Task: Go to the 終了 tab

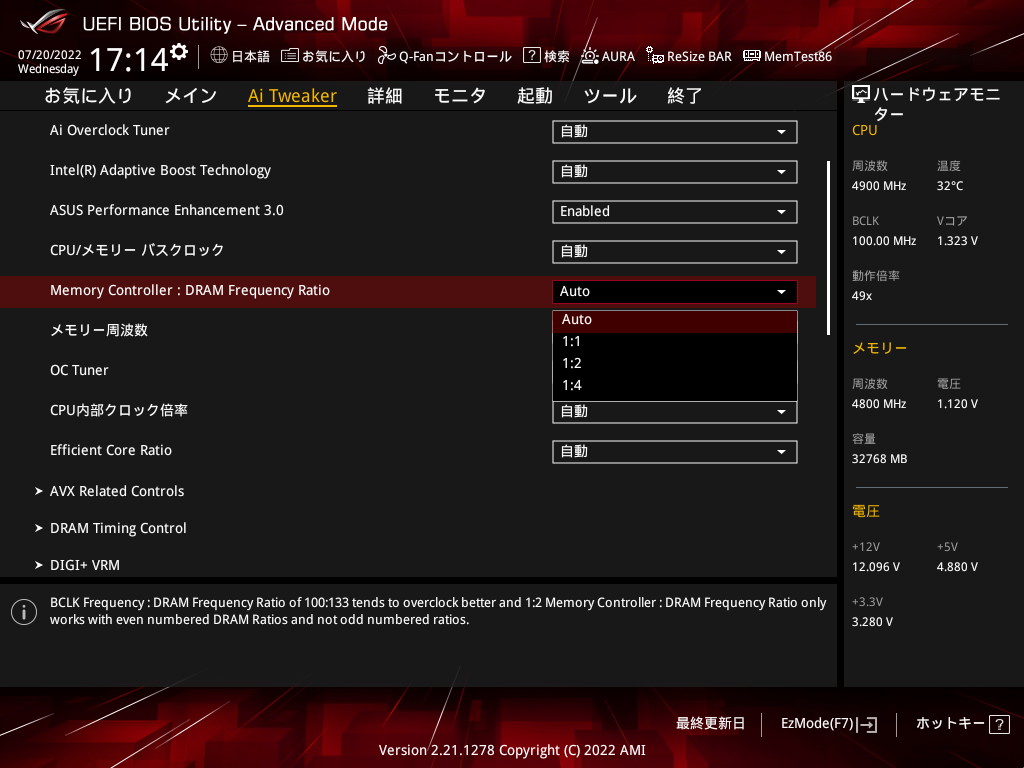Action: click(684, 96)
